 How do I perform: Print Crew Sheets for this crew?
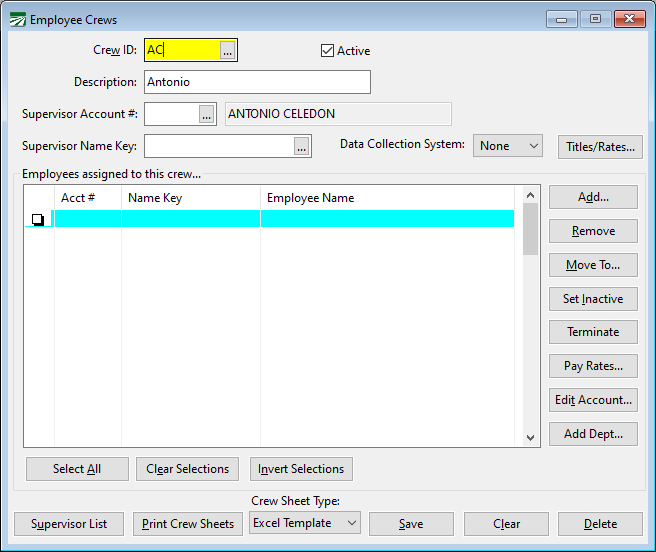(x=188, y=524)
